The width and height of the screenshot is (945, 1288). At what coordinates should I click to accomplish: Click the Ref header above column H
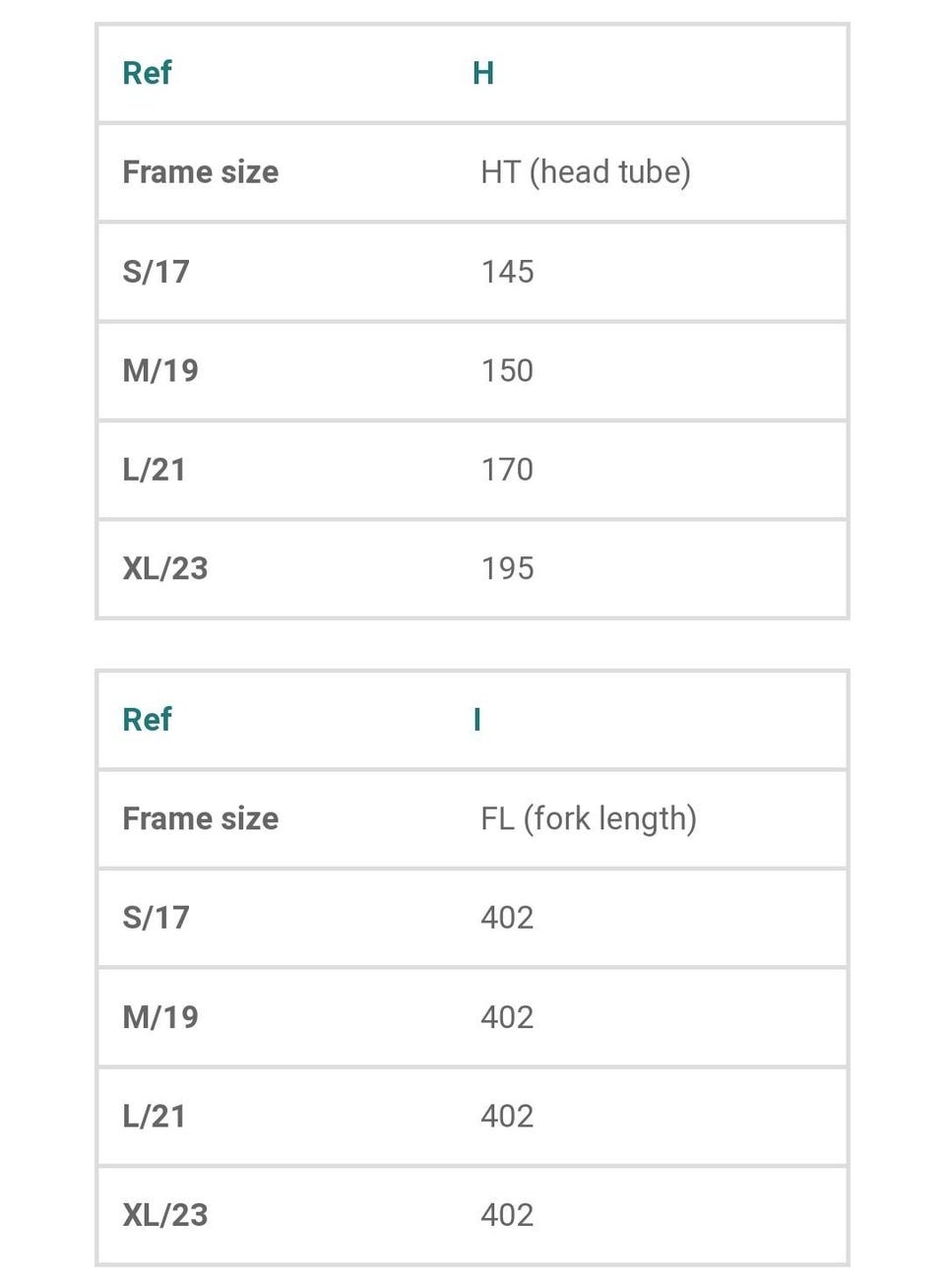[147, 73]
